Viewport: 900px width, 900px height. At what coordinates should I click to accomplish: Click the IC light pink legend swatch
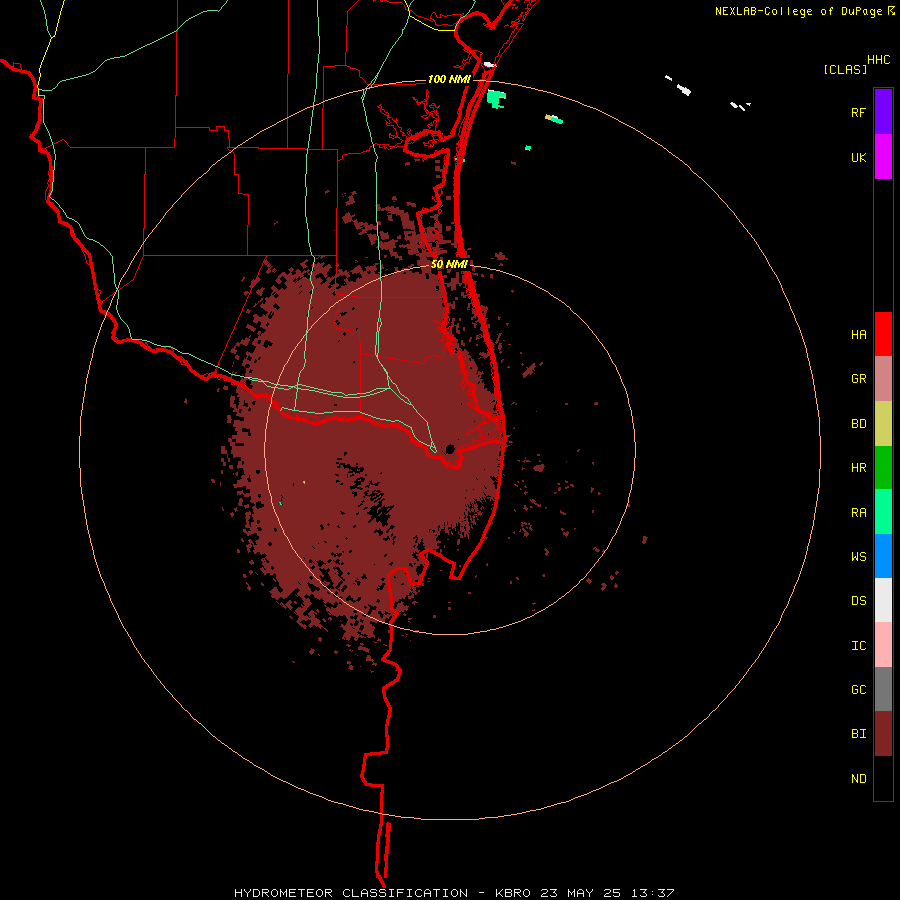click(x=883, y=645)
